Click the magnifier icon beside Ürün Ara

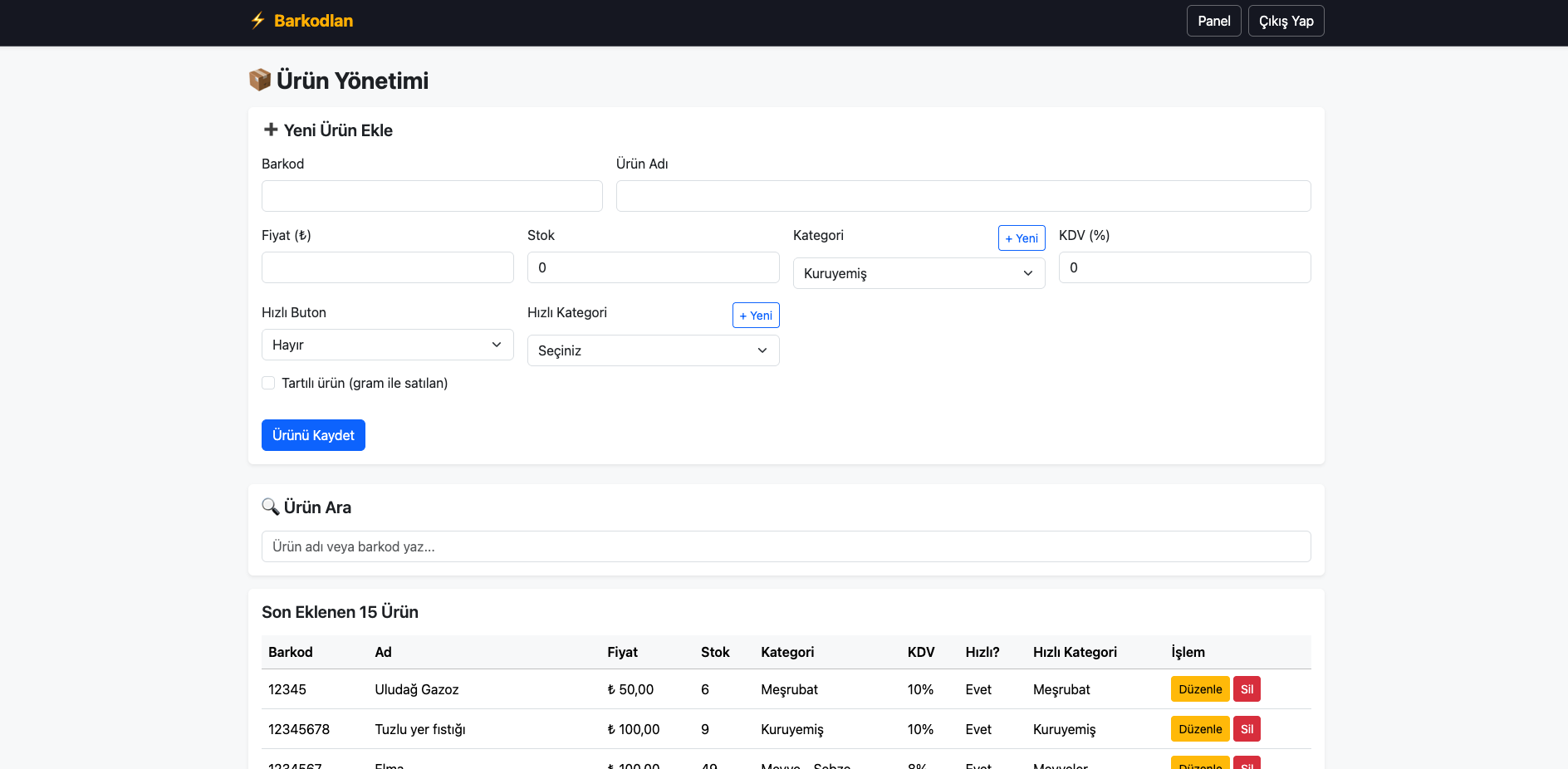(x=271, y=507)
